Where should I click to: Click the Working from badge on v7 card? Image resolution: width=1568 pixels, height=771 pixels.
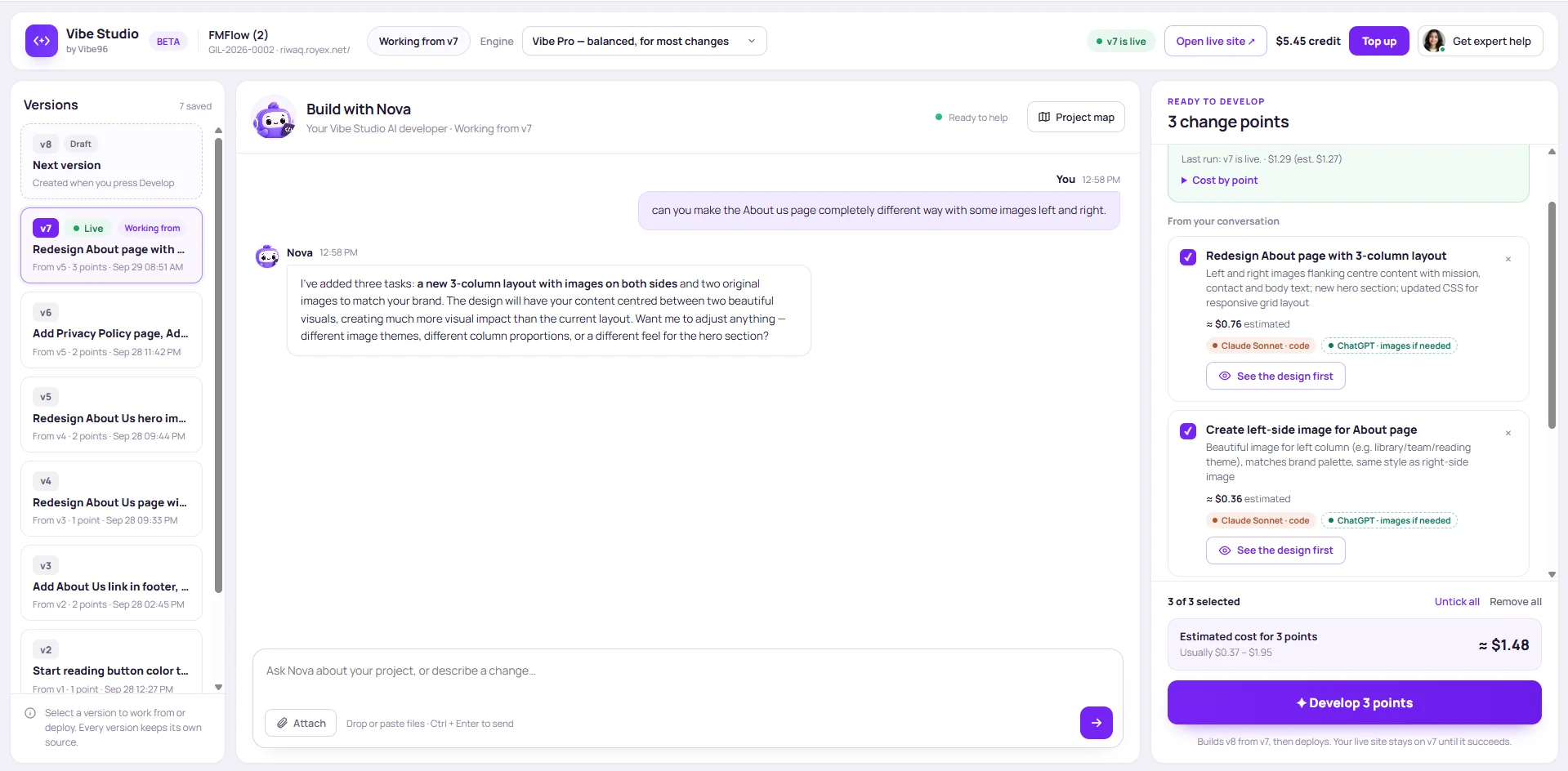coord(152,228)
